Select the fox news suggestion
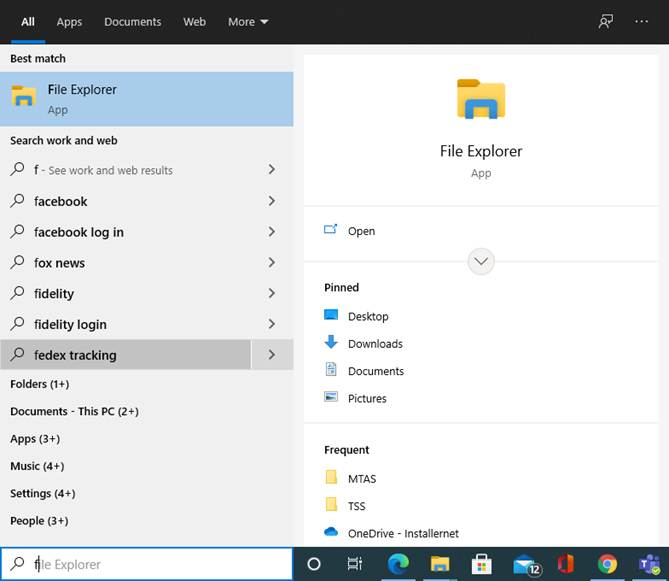Screen dimensions: 669x581 125,263
